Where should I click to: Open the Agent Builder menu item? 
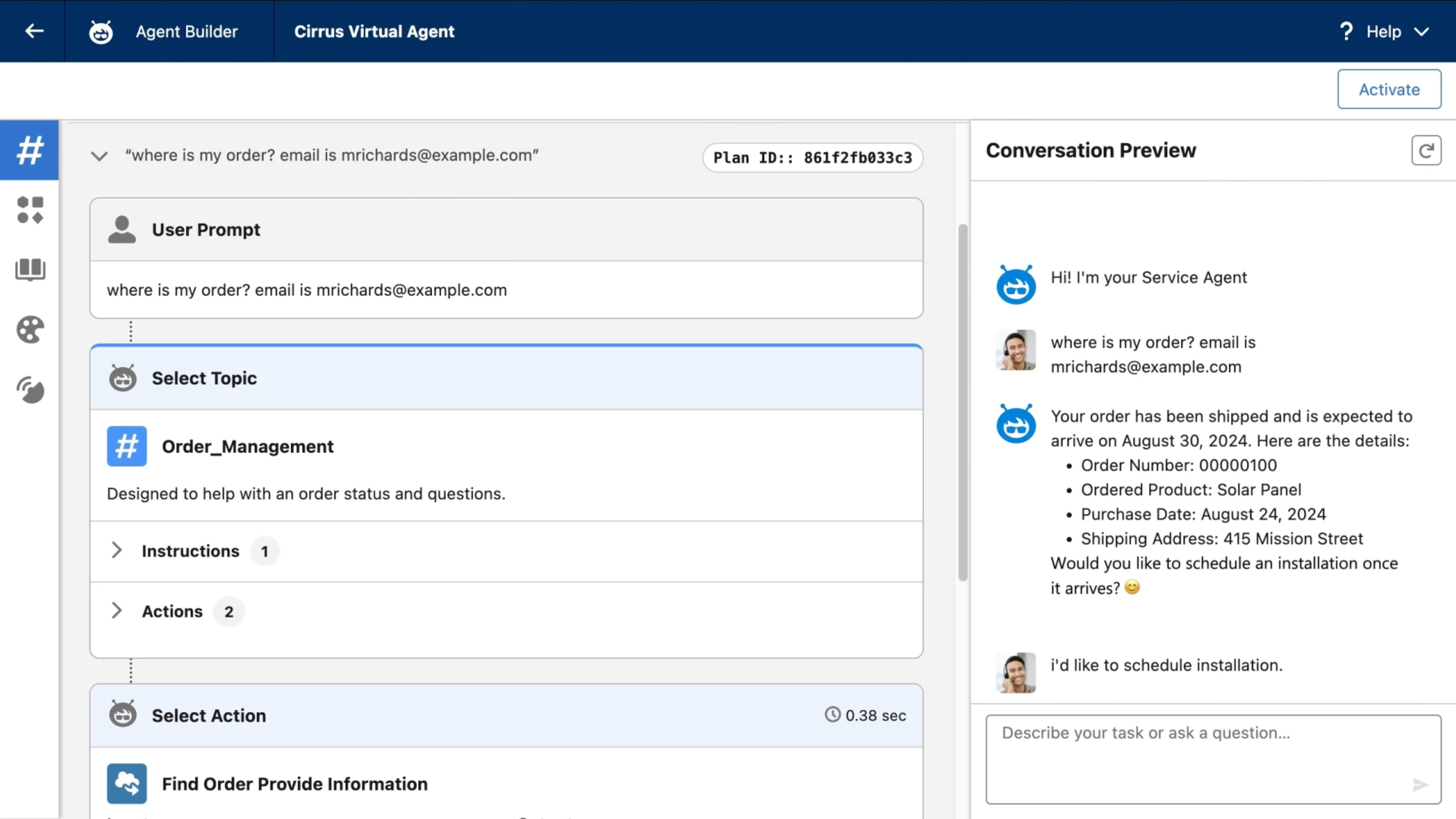[187, 31]
